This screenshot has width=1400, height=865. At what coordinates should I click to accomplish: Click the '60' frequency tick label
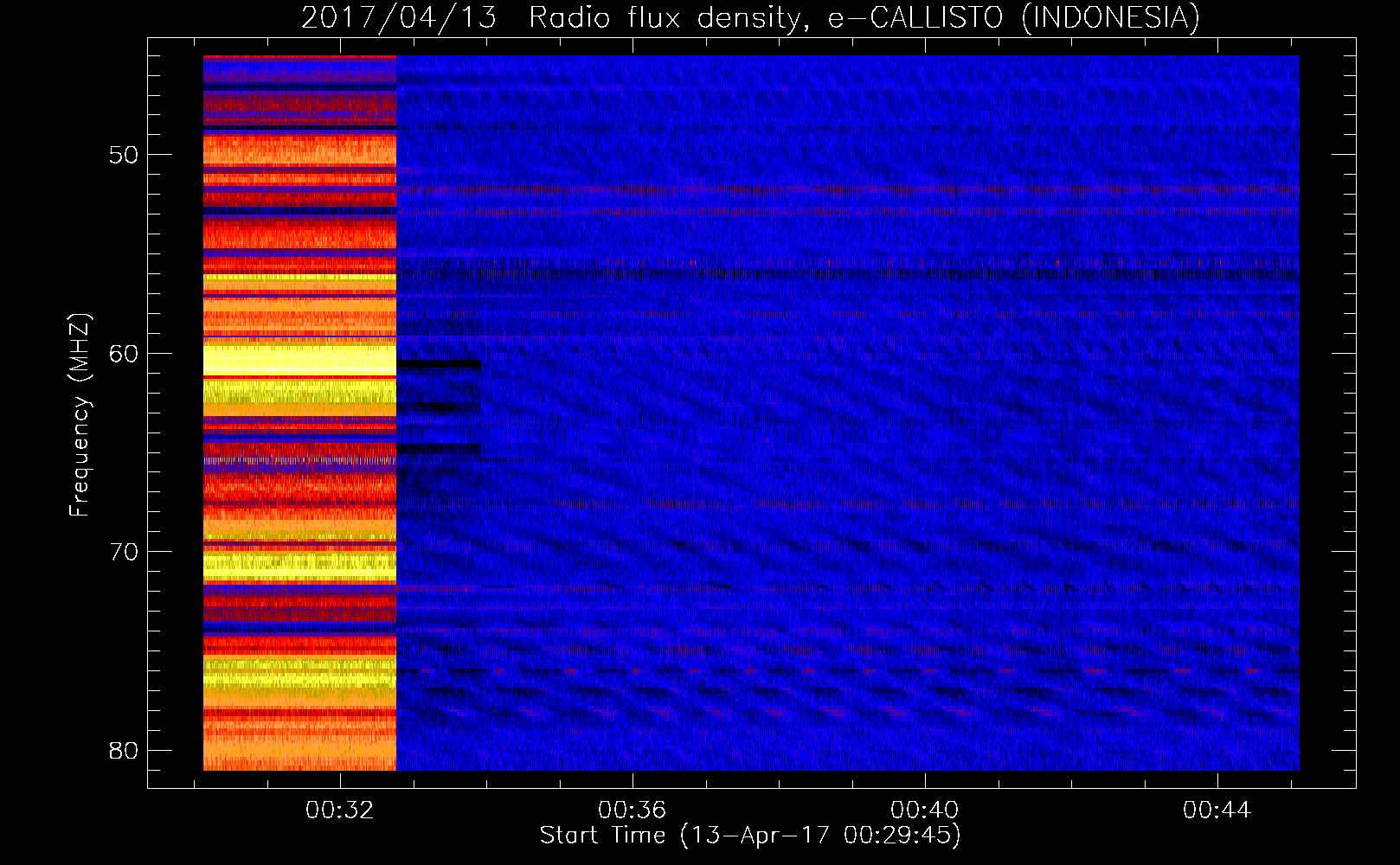coord(124,354)
